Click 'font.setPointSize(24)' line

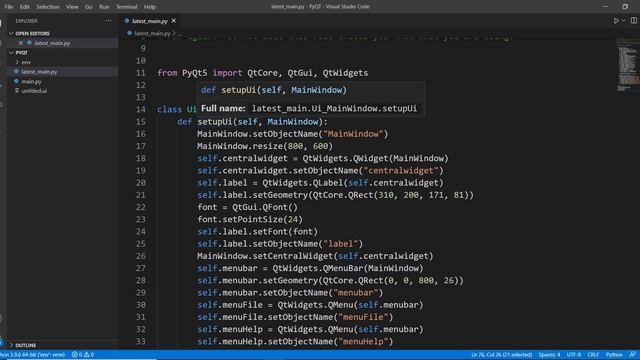(x=250, y=220)
